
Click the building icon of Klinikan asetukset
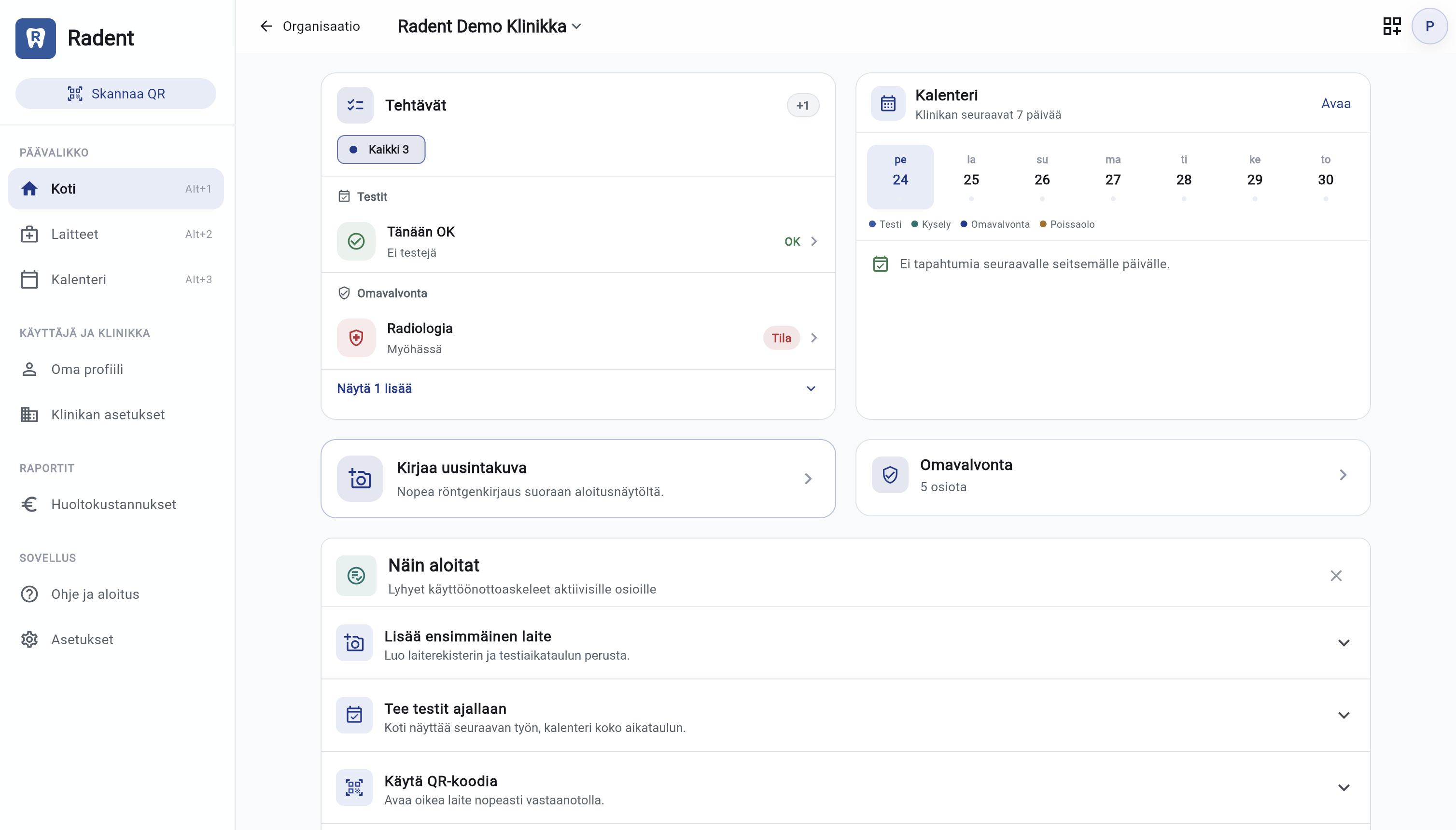point(29,415)
